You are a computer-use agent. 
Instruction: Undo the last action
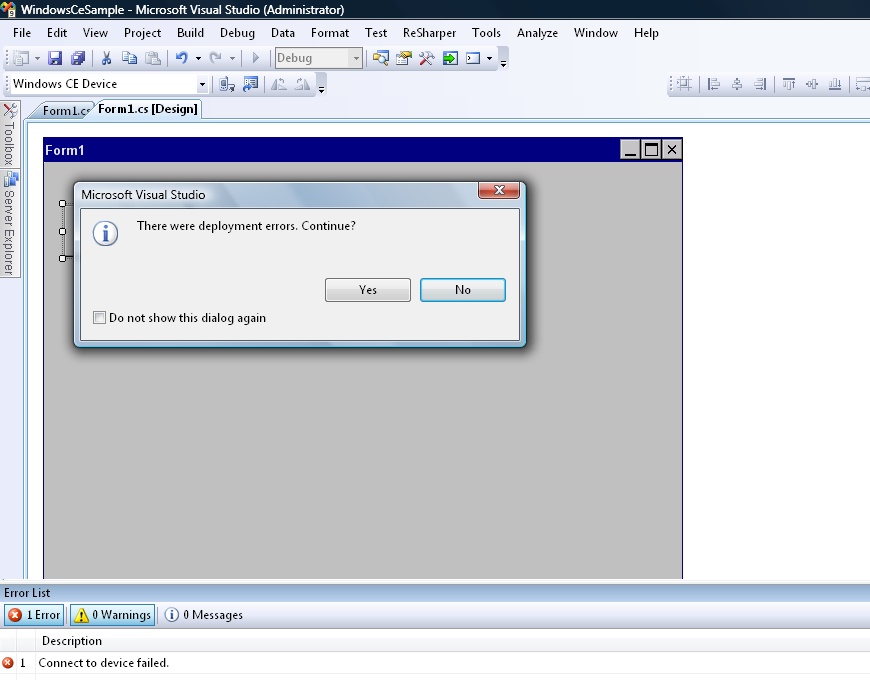click(x=181, y=58)
